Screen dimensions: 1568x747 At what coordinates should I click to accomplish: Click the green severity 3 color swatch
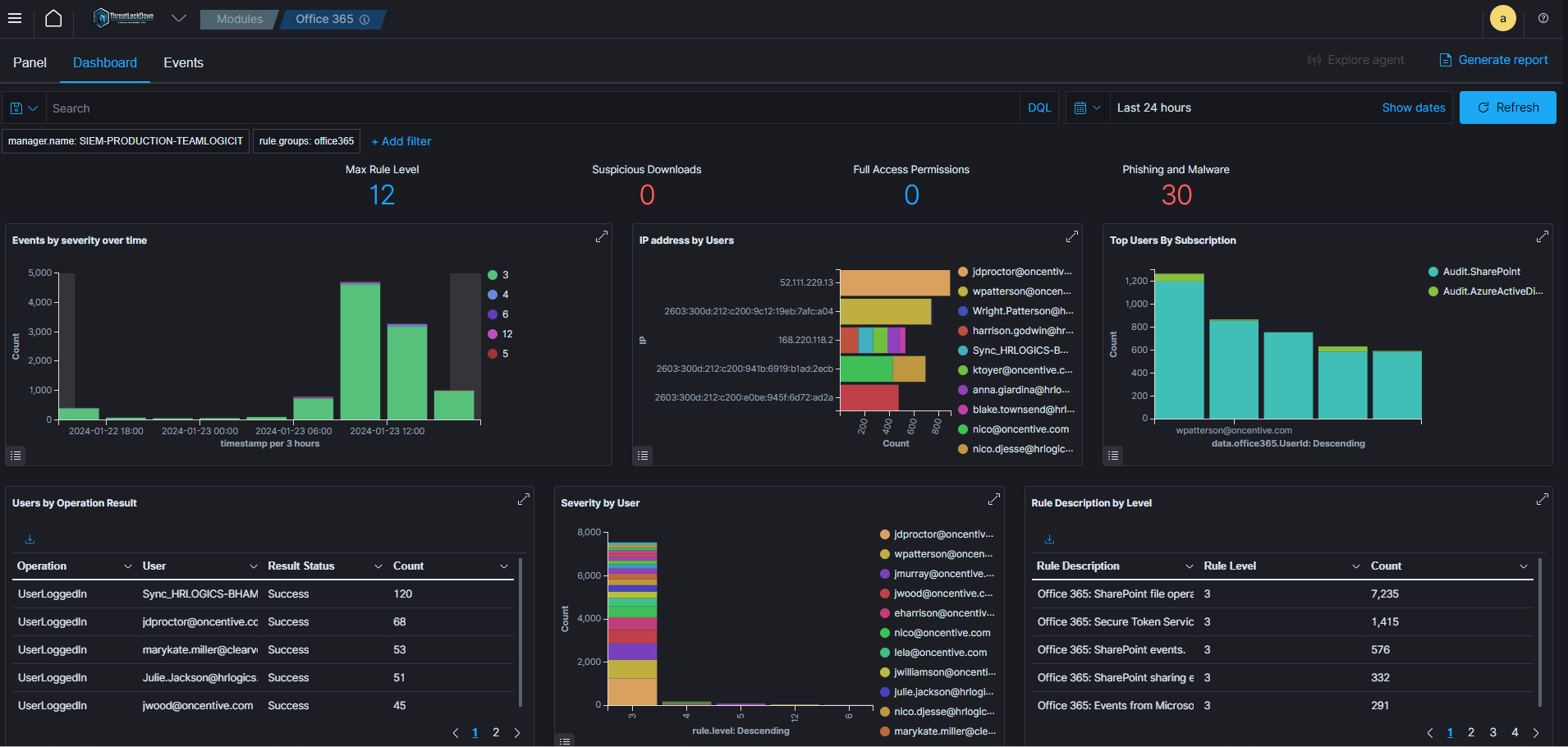tap(493, 275)
